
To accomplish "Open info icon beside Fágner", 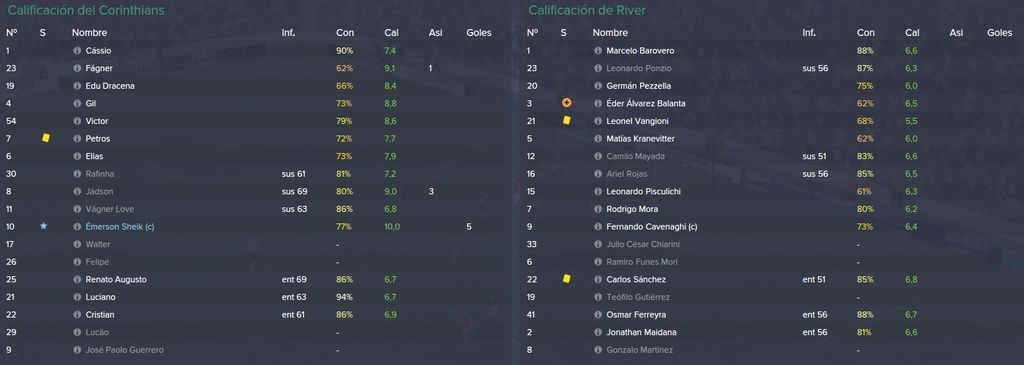I will pos(77,68).
